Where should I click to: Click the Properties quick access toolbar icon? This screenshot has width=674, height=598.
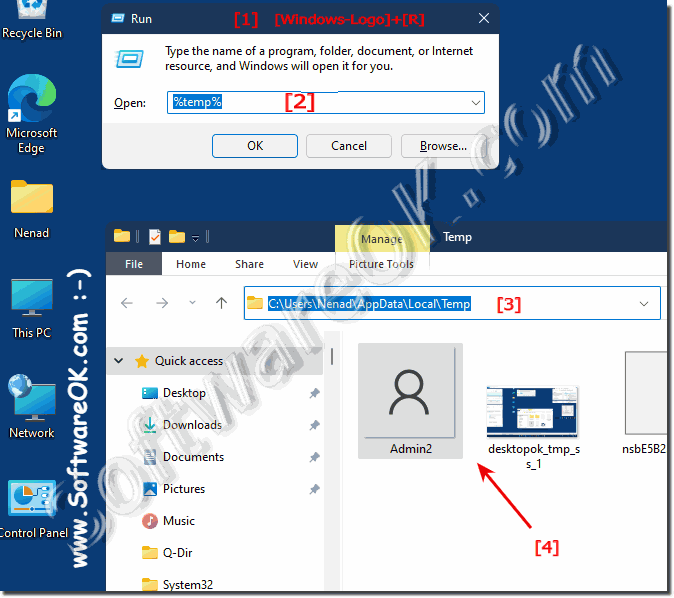click(x=155, y=237)
